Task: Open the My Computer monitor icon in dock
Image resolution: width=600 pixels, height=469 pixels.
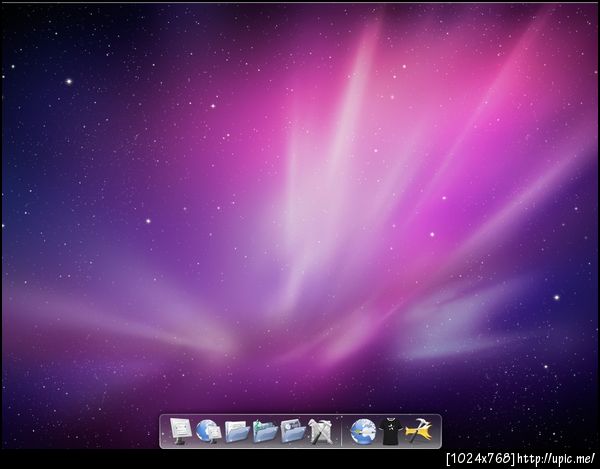Action: click(181, 431)
